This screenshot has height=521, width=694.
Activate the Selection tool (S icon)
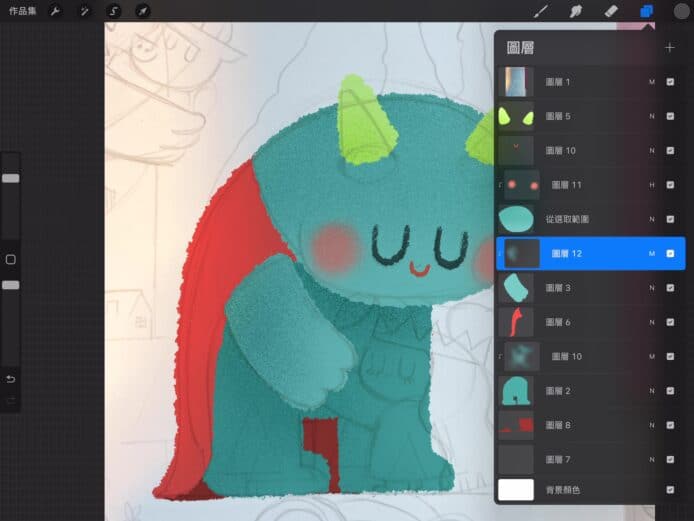point(114,11)
